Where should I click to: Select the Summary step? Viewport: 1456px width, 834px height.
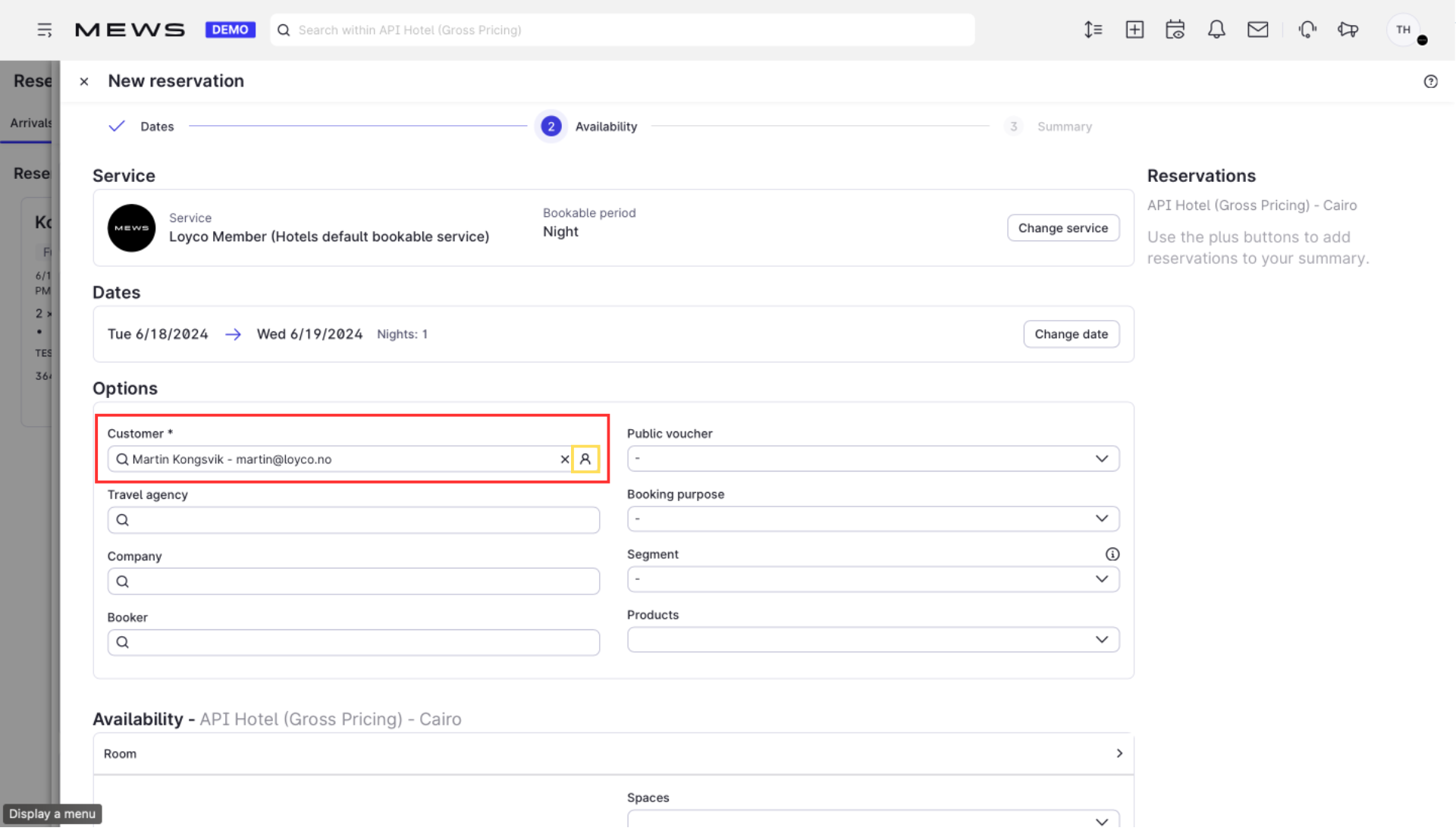1048,127
